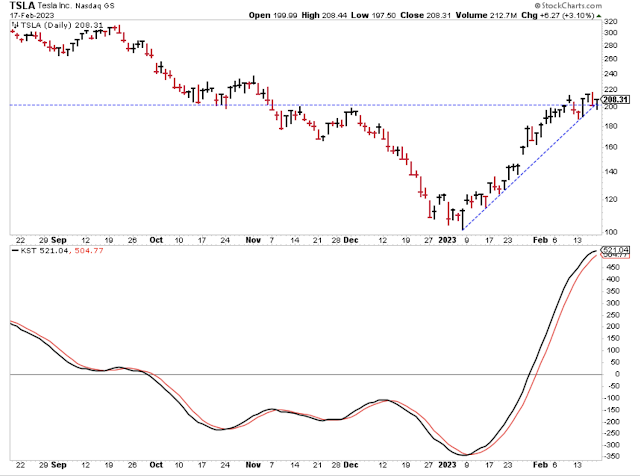Click '2023' on the KST panel date axis

447,465
